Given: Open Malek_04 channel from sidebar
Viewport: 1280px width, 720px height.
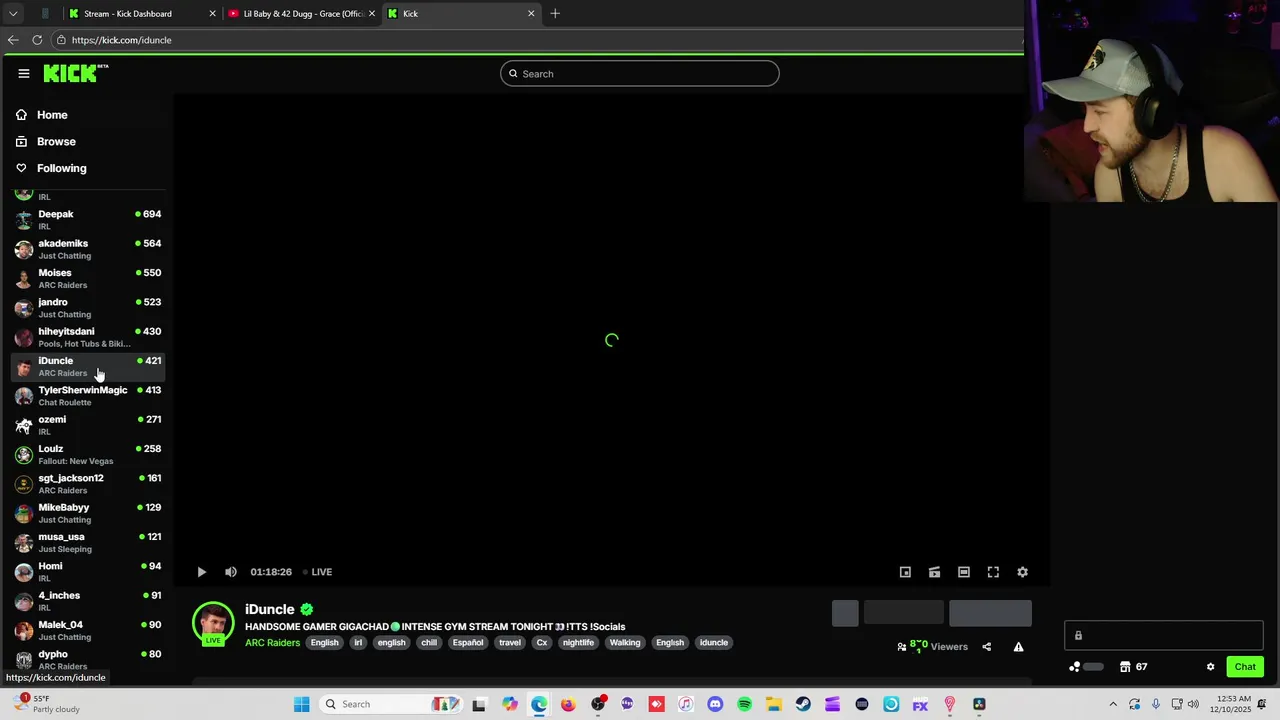Looking at the screenshot, I should pyautogui.click(x=88, y=630).
